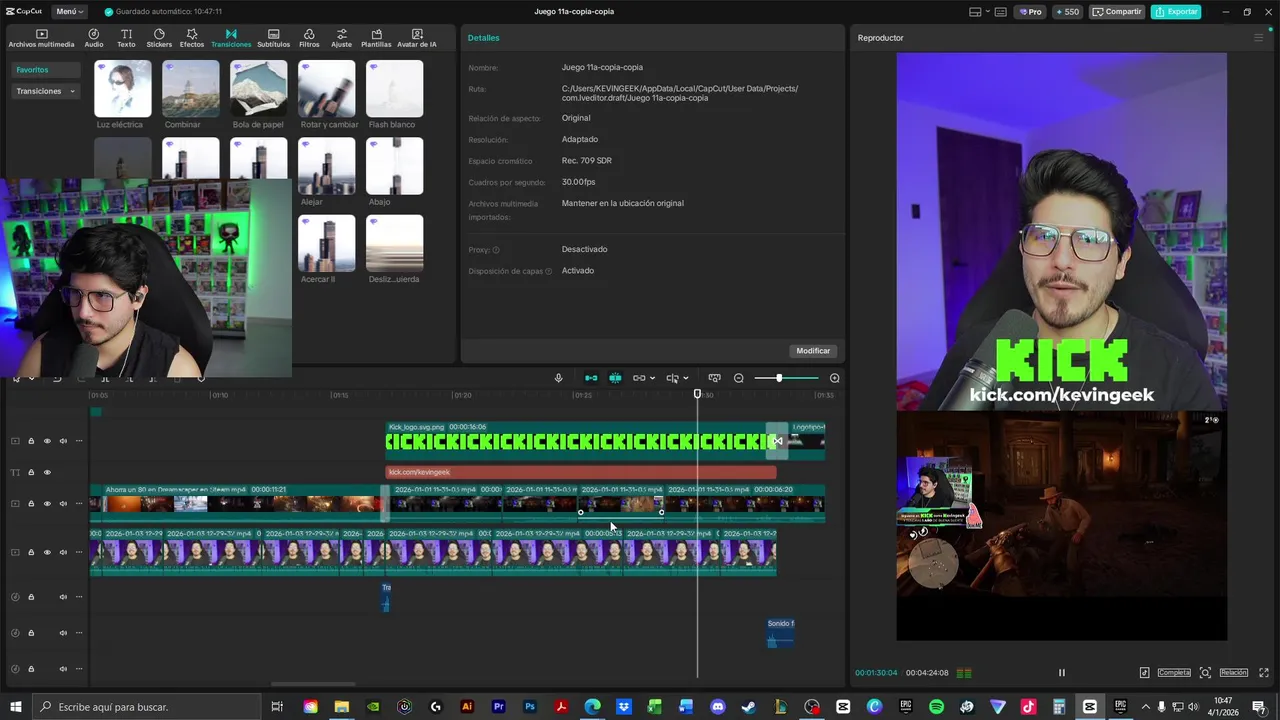Hide the Dreamscaper video track

point(47,503)
